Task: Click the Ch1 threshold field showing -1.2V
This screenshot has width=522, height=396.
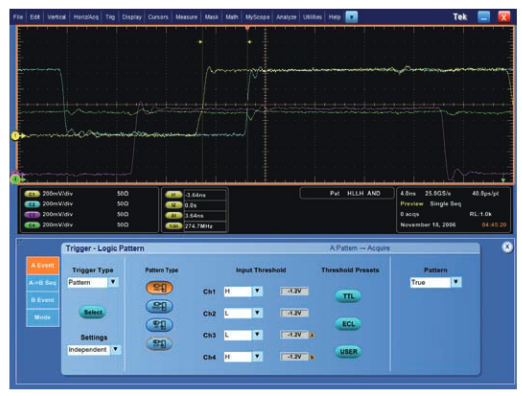Action: (x=294, y=291)
